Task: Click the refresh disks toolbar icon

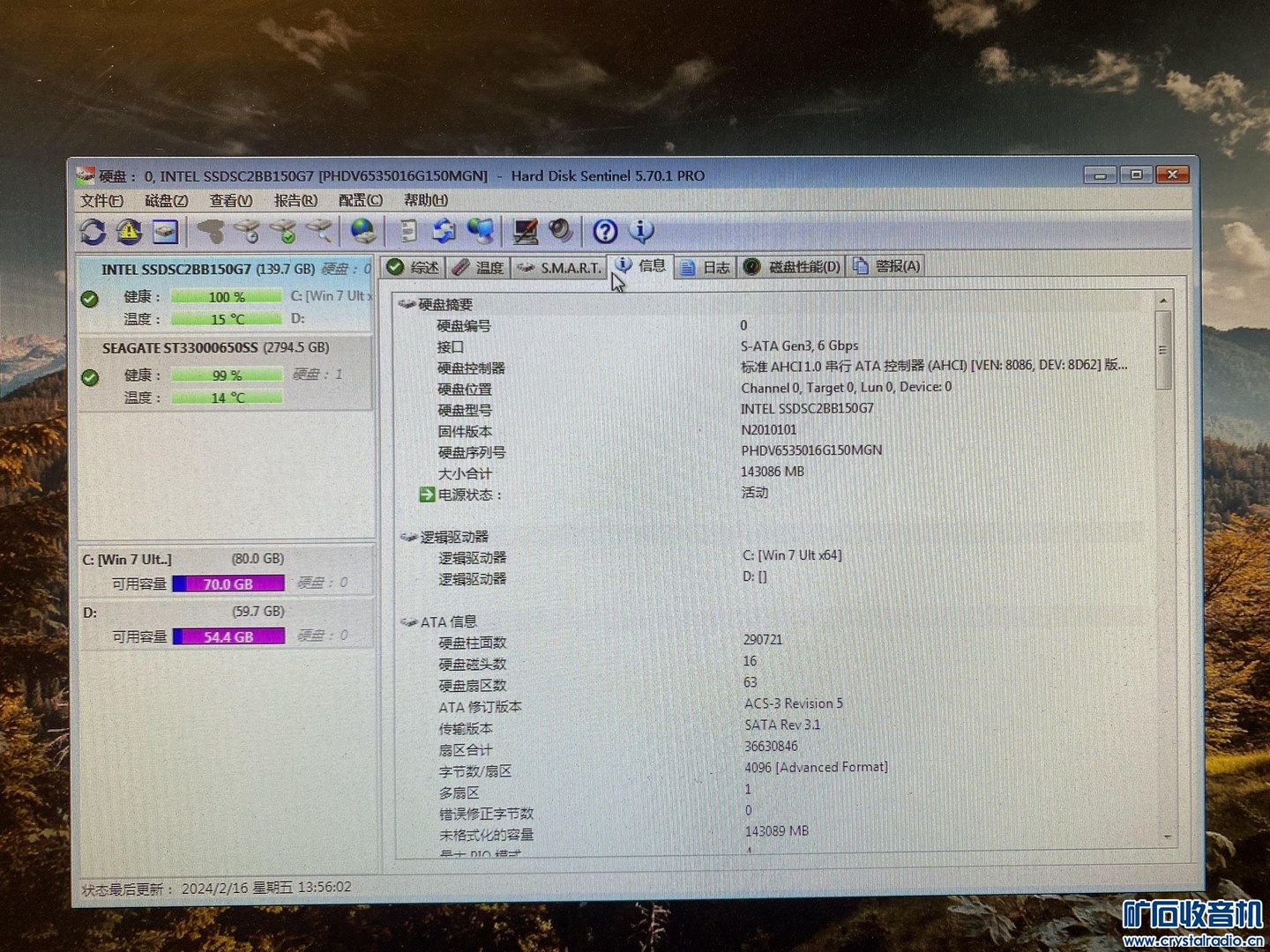Action: pyautogui.click(x=93, y=232)
